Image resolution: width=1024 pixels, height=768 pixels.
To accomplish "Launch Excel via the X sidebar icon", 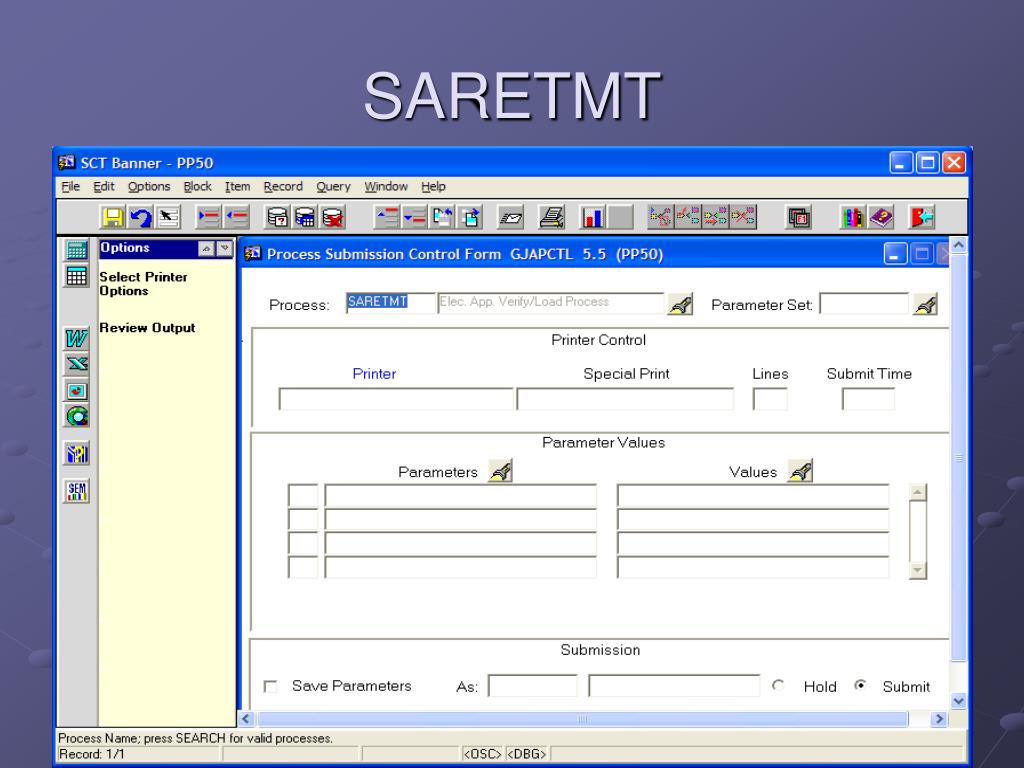I will point(76,364).
